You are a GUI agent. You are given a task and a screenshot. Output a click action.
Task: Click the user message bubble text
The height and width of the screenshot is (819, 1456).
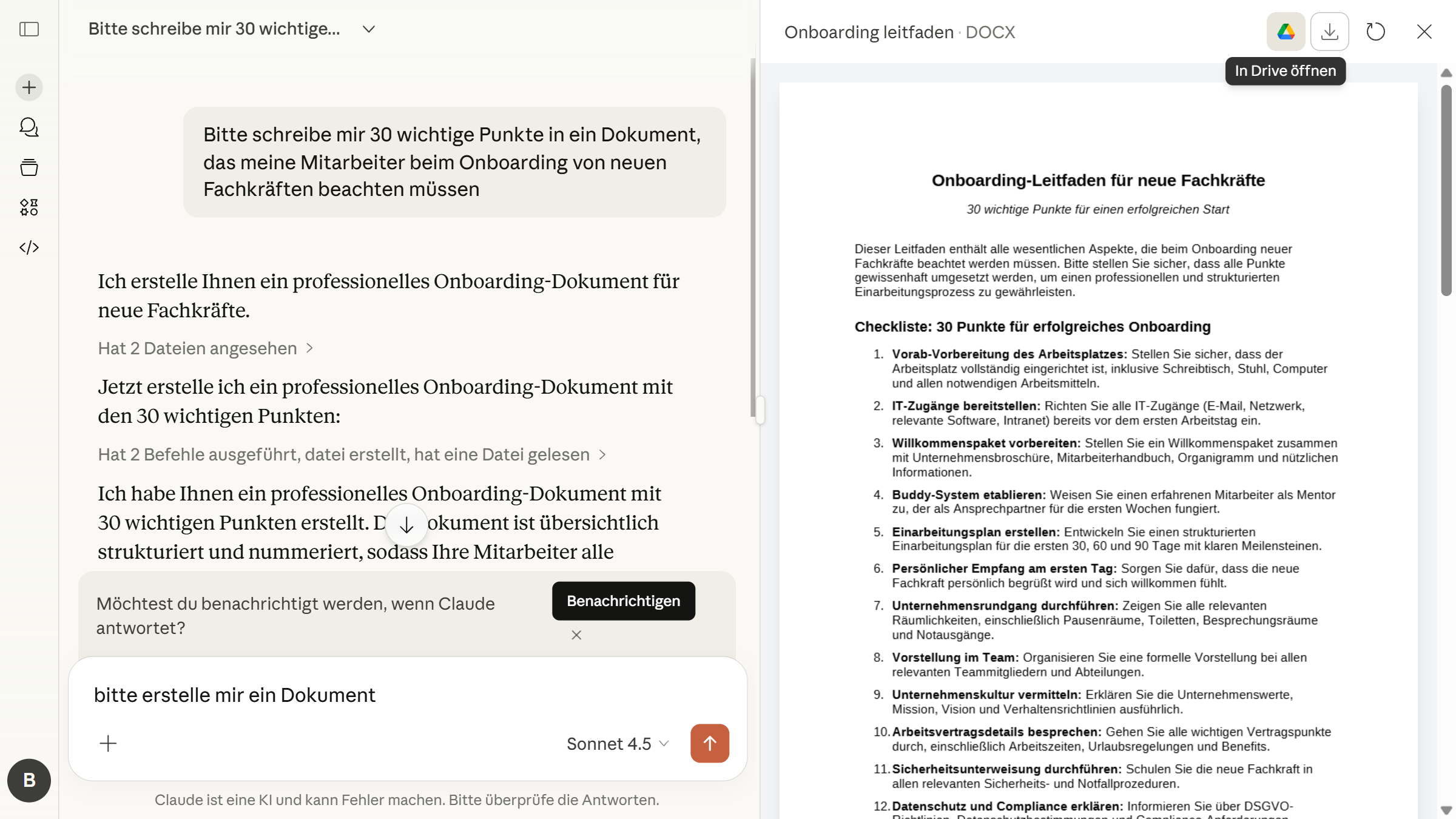tap(454, 162)
